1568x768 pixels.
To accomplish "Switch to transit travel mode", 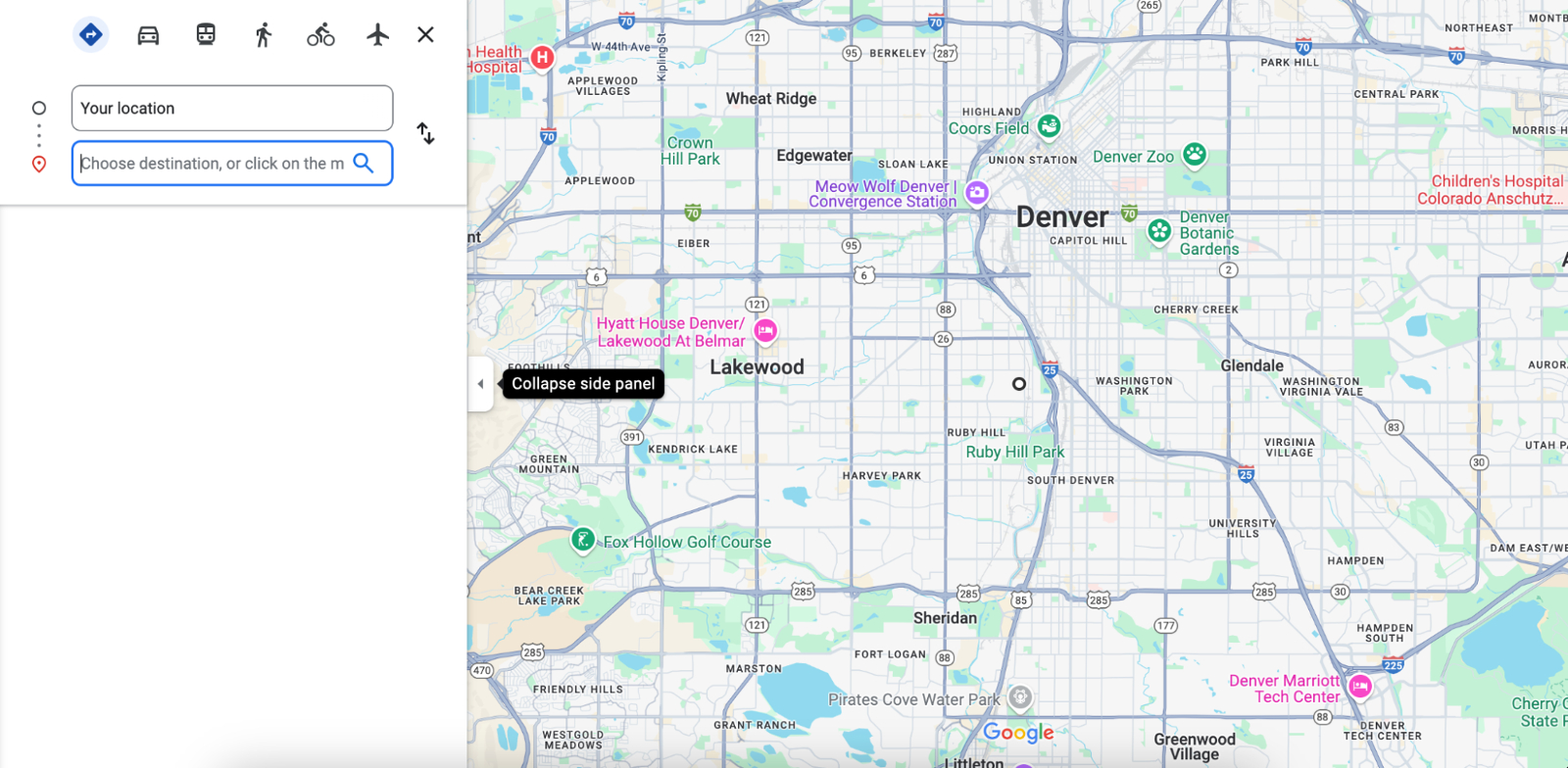I will 206,35.
